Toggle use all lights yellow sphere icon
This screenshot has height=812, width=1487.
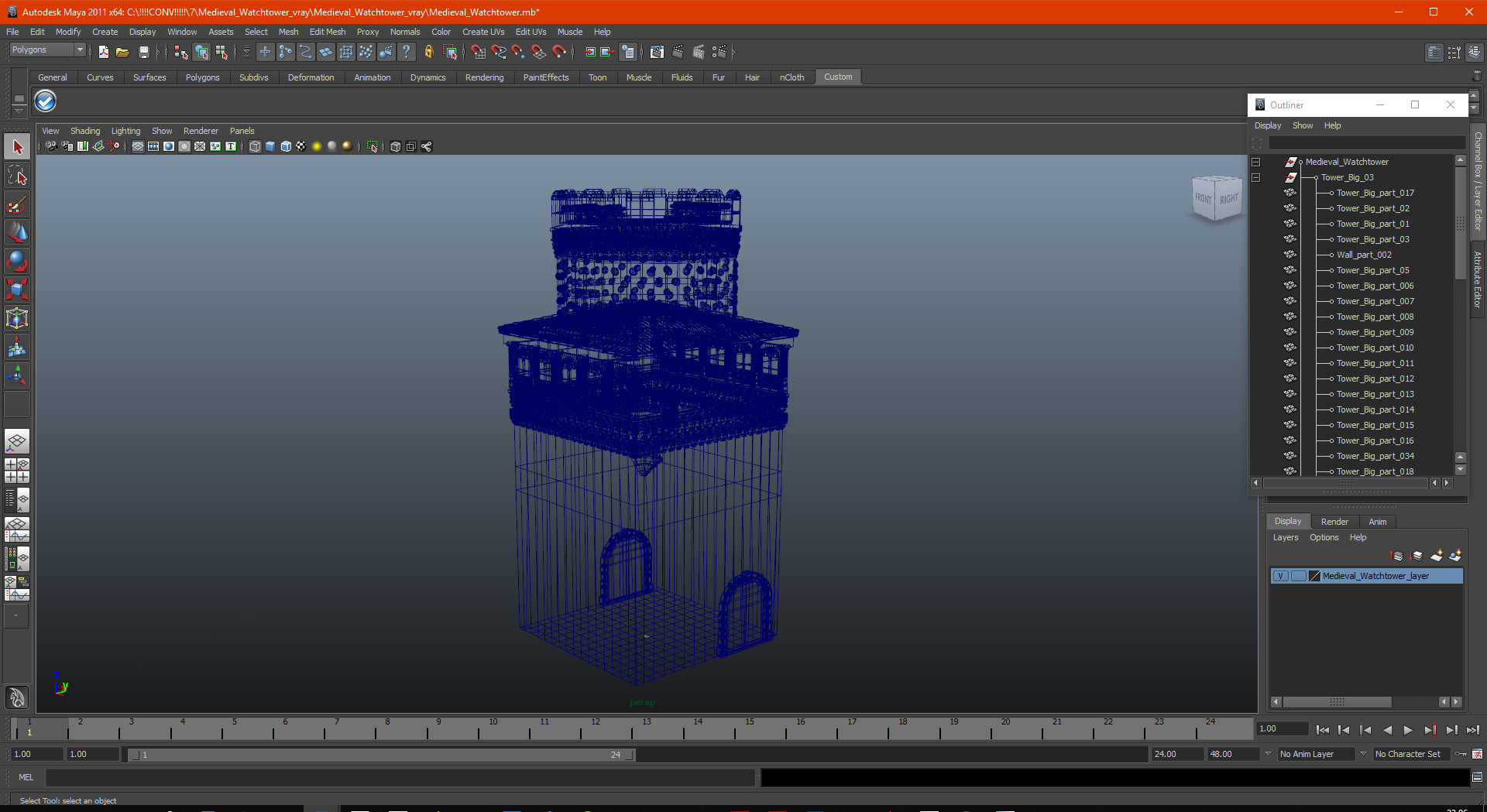point(317,146)
